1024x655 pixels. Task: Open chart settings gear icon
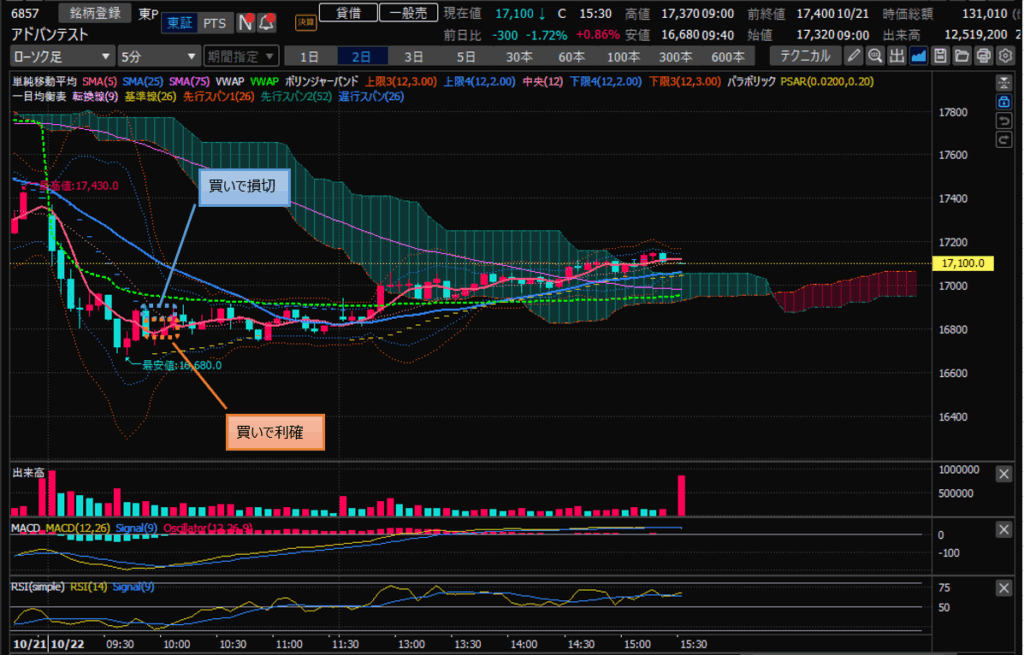click(1005, 55)
